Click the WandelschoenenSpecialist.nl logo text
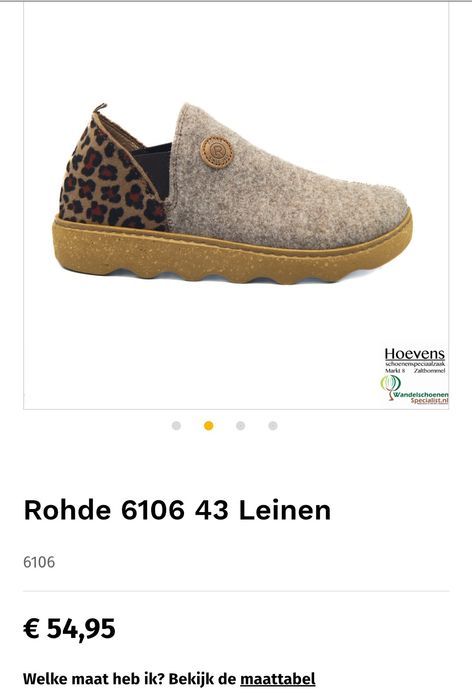 [x=421, y=398]
